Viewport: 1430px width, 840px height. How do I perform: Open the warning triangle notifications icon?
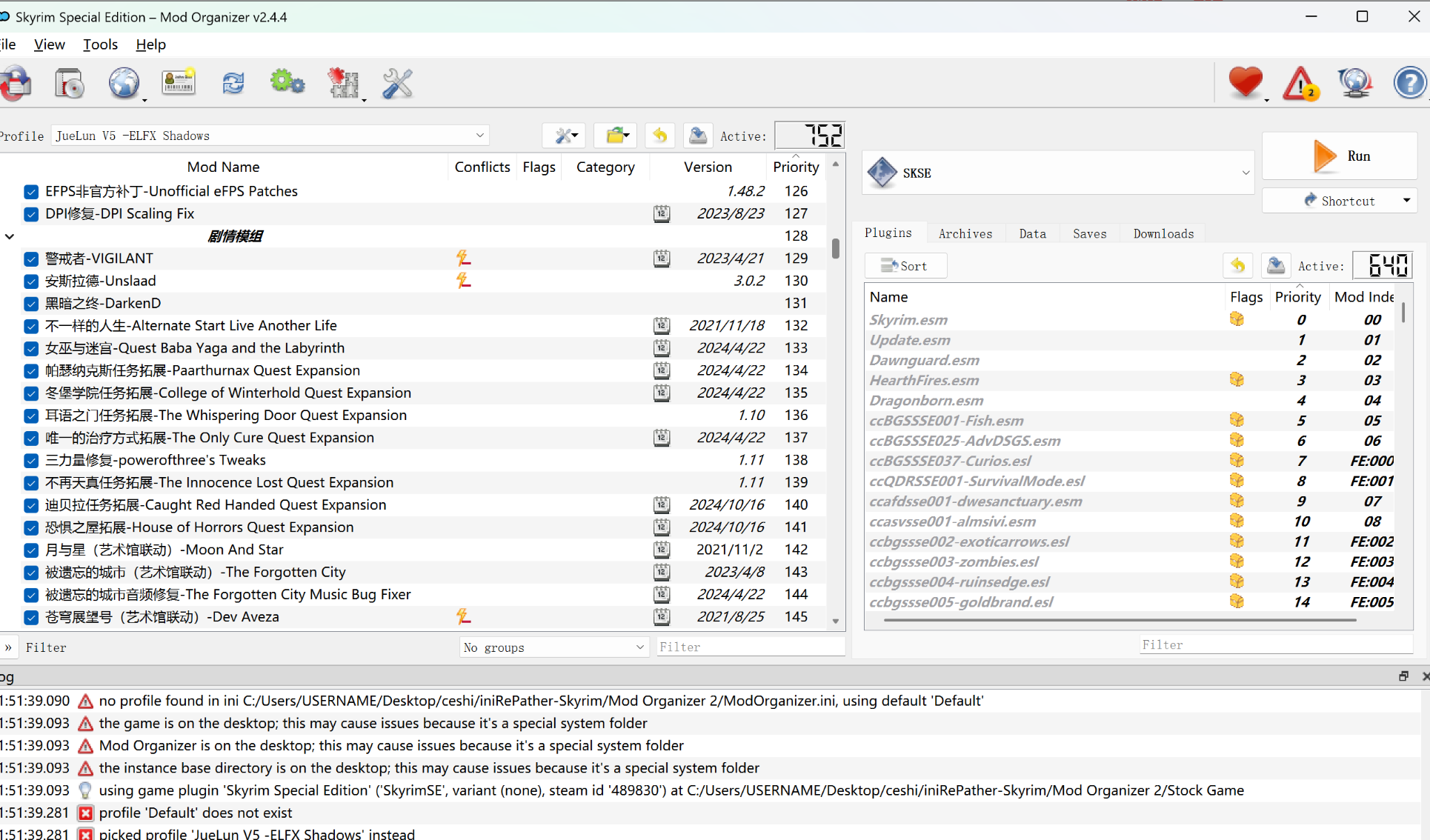(x=1301, y=83)
